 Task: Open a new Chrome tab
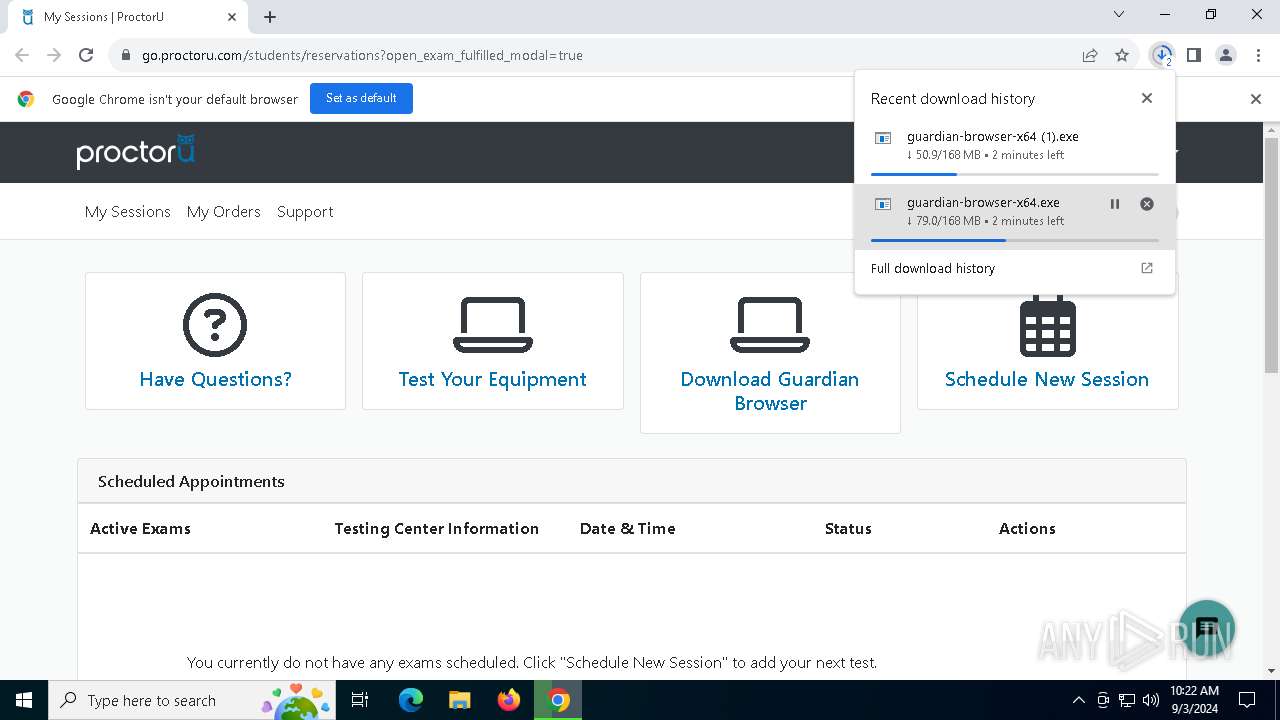click(x=270, y=17)
